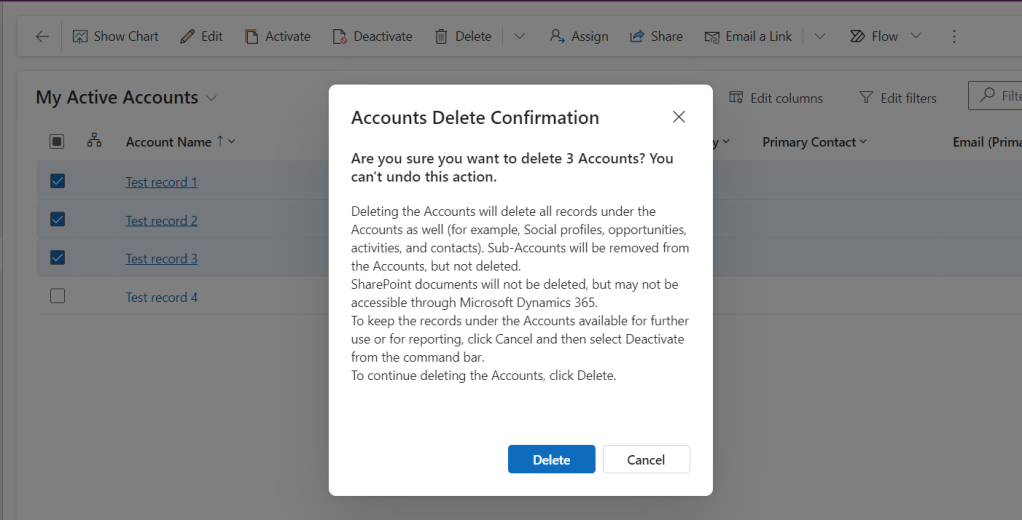Uncheck the Test record 3 checkbox
Viewport: 1022px width, 520px height.
tap(57, 258)
